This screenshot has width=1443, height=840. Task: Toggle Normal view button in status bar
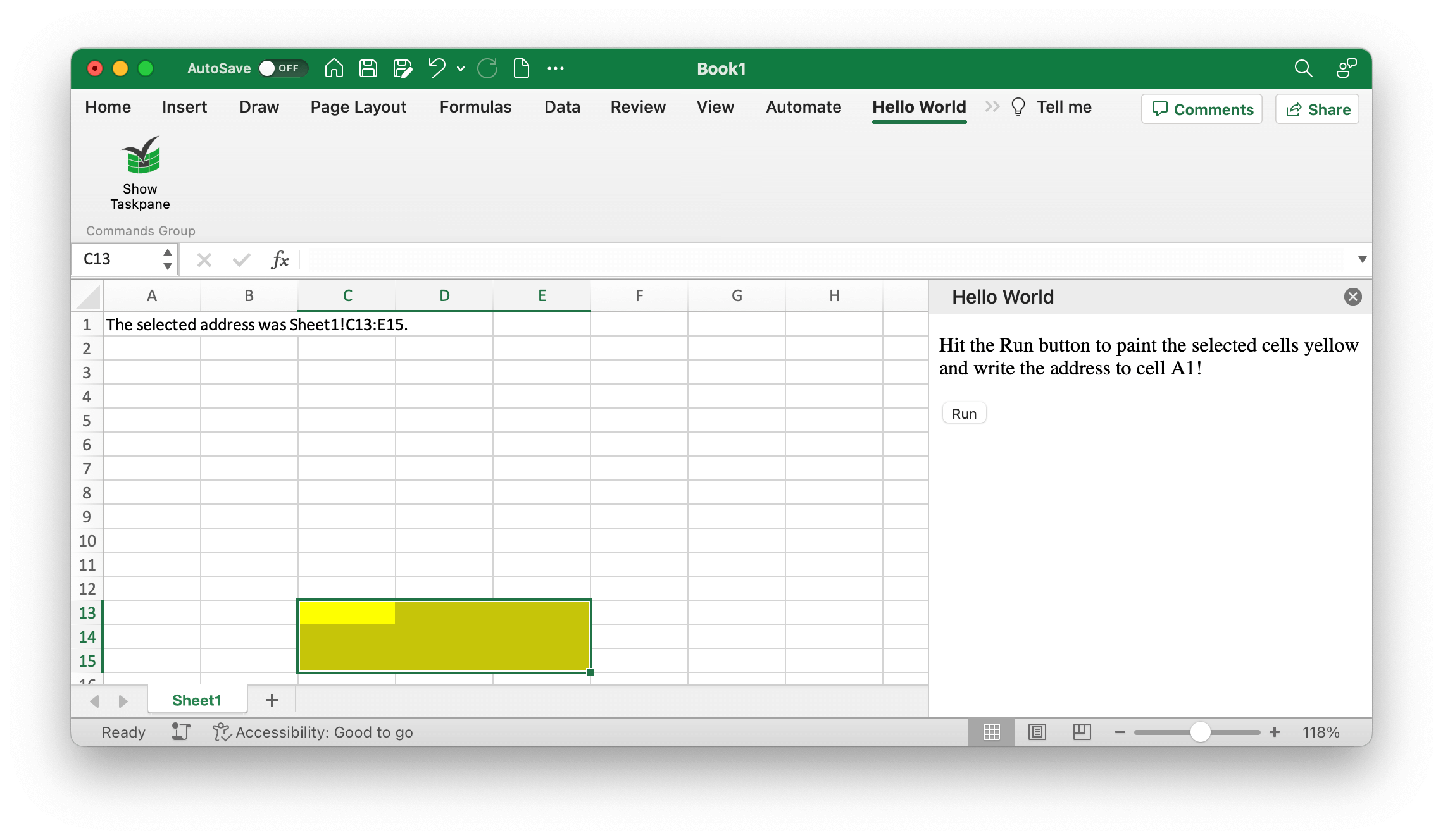coord(991,732)
